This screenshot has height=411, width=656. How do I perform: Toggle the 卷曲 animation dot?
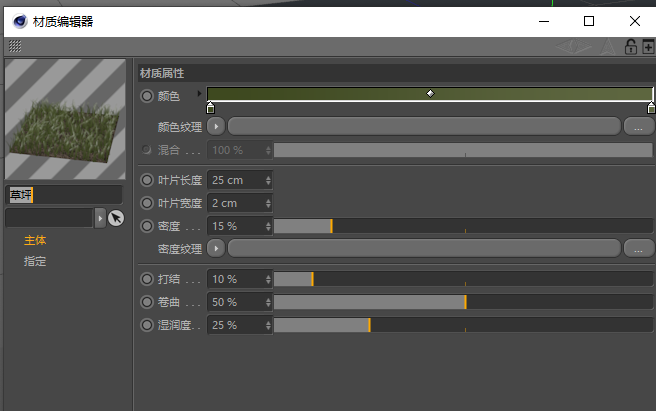(x=146, y=302)
